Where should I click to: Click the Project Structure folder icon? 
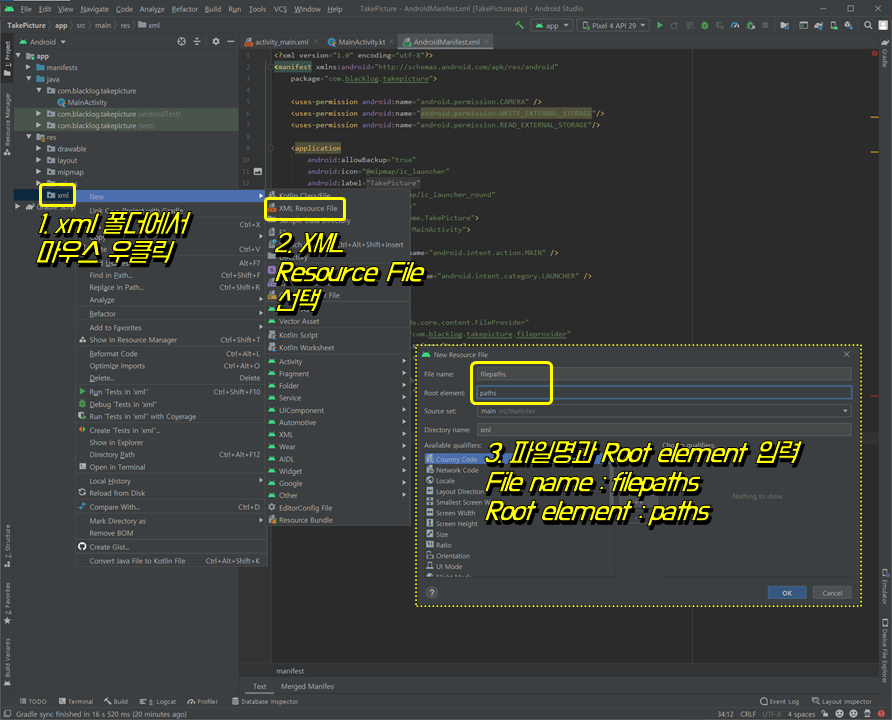coord(784,25)
